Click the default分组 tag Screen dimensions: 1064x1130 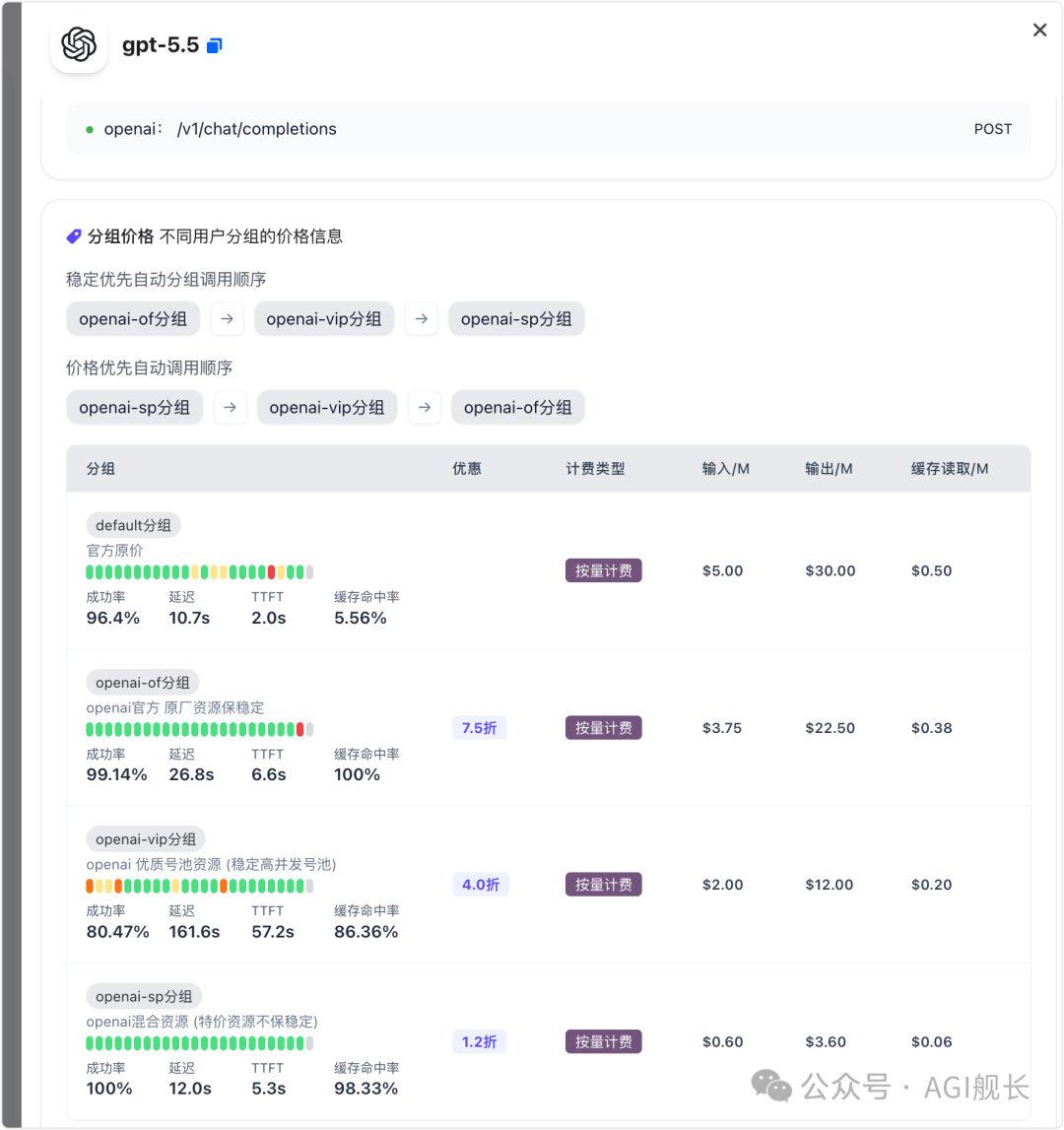[133, 525]
